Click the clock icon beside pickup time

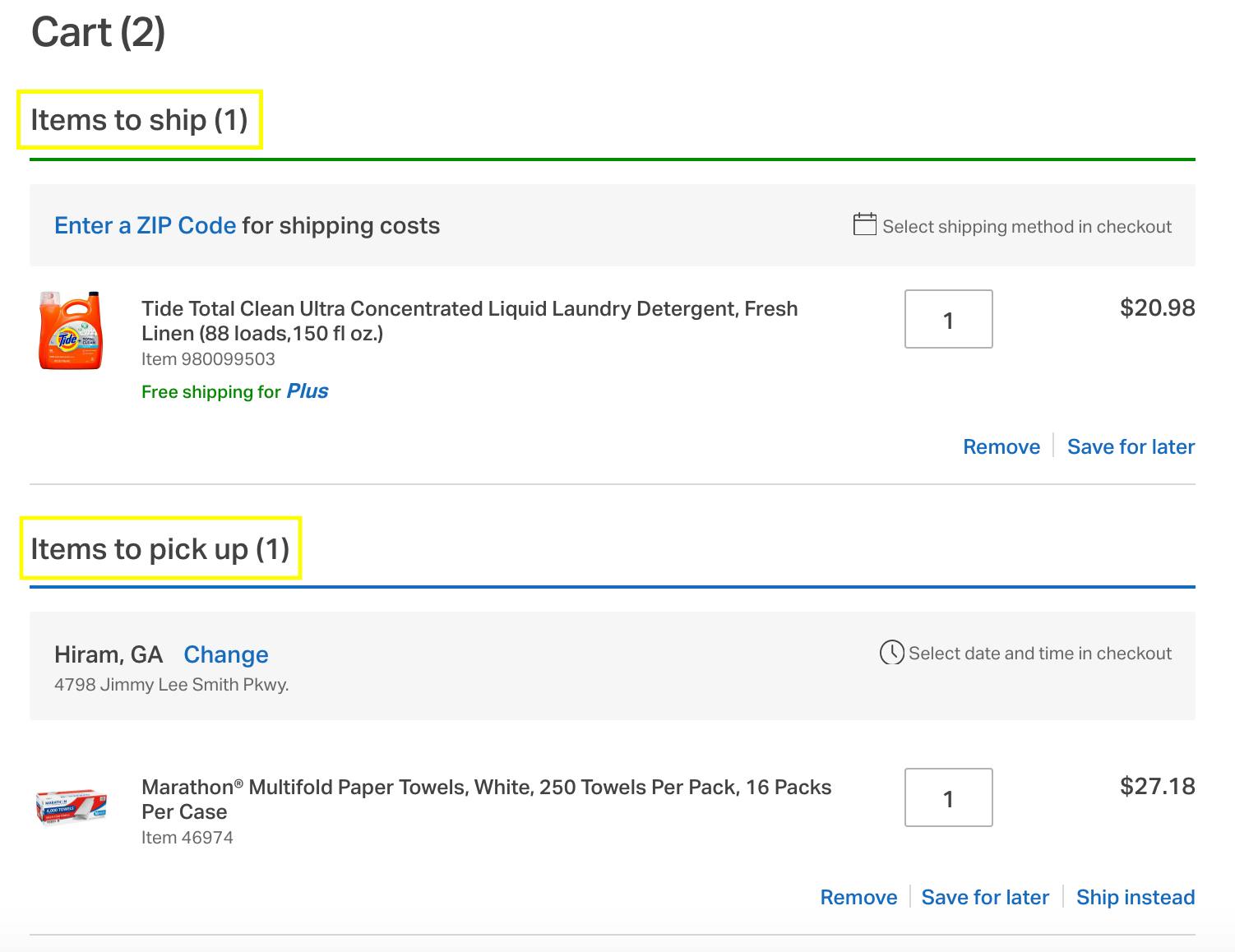891,653
